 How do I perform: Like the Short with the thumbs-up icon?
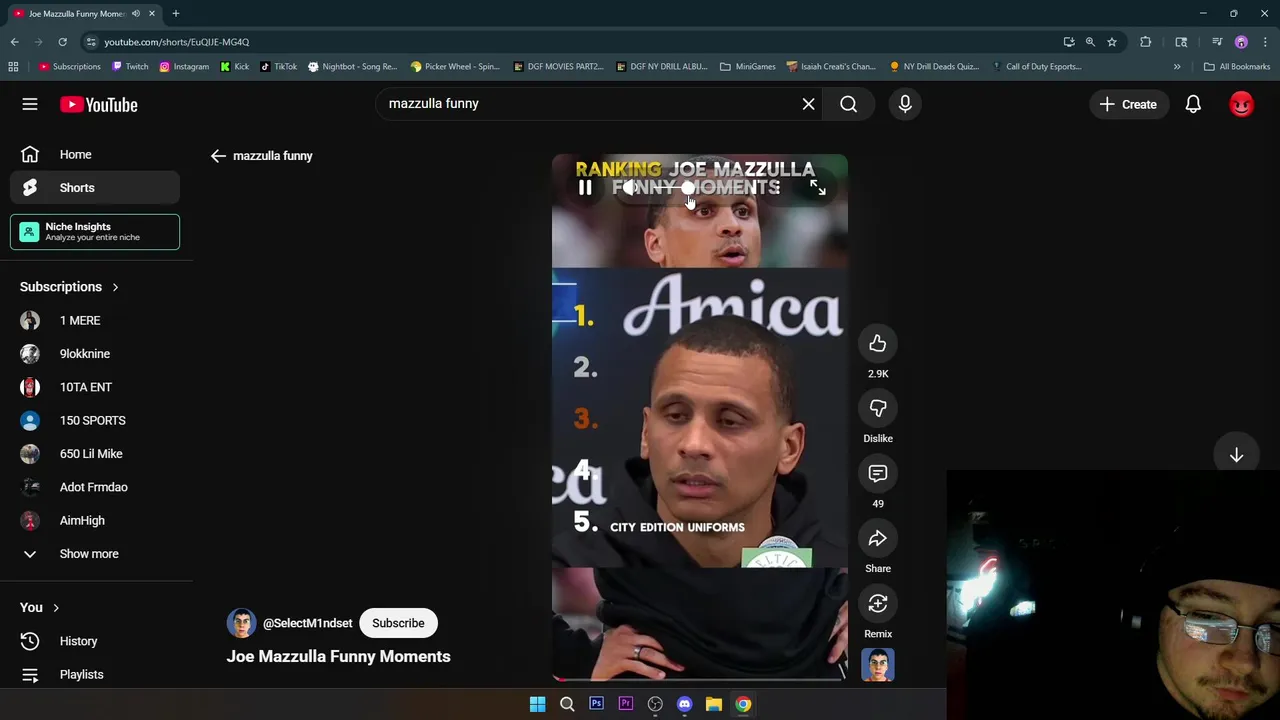pos(877,344)
